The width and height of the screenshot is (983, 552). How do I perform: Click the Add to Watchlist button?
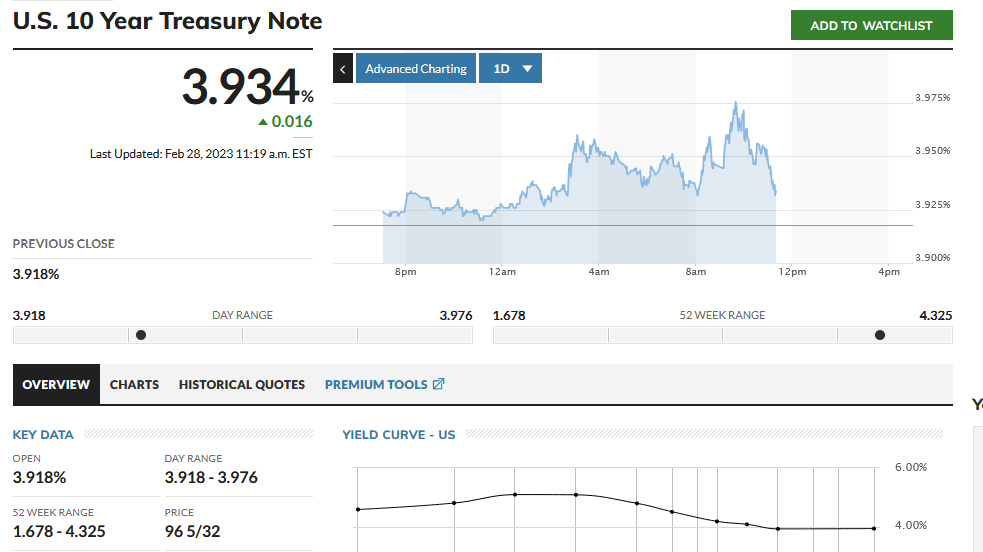coord(871,25)
